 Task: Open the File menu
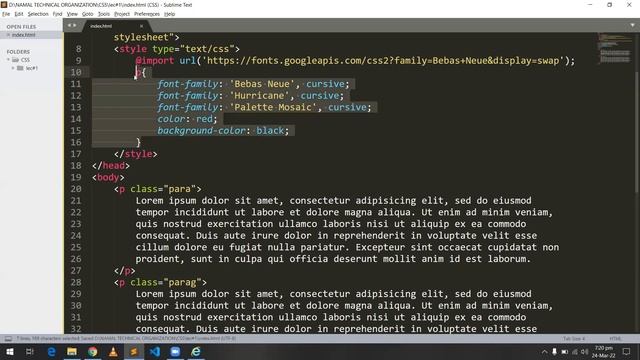click(6, 14)
